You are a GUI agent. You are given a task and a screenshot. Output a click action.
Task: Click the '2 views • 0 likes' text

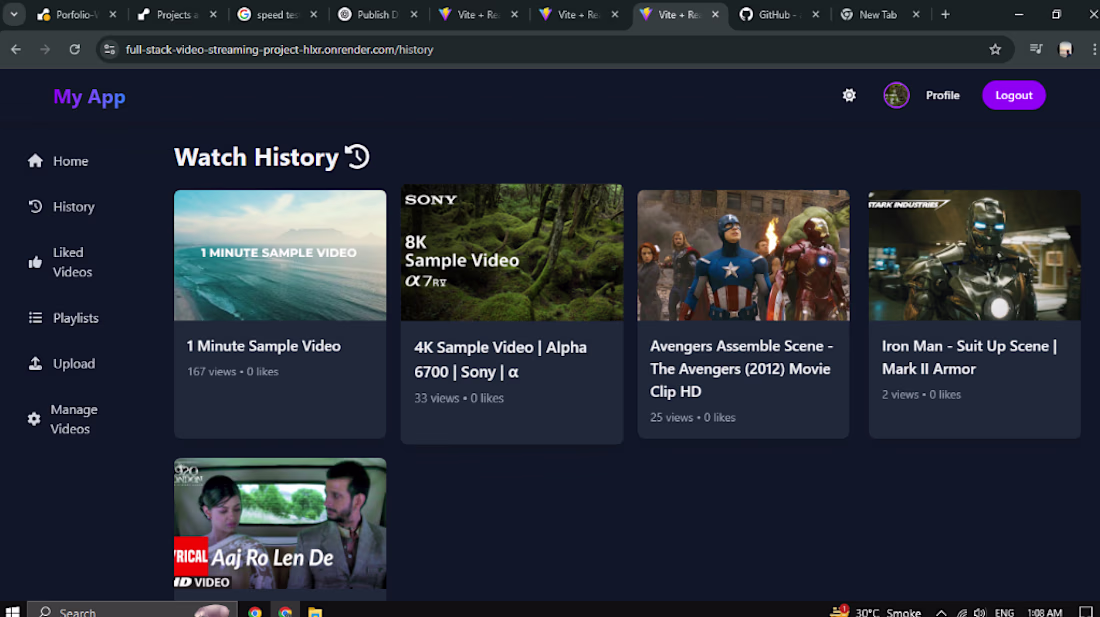[x=921, y=395]
